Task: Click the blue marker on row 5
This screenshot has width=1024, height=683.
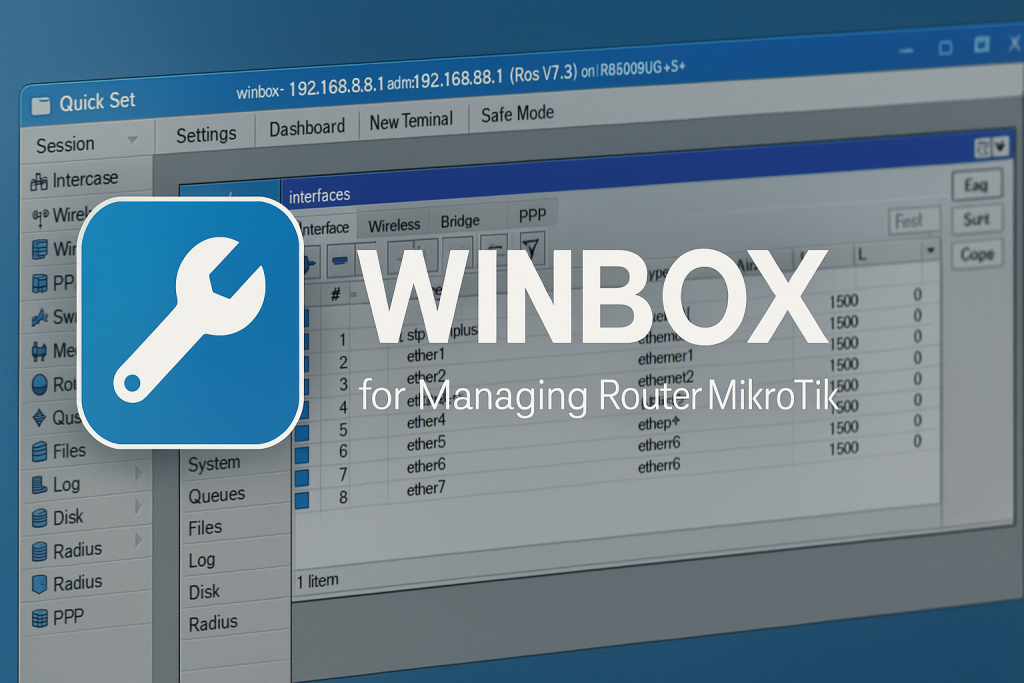Action: (x=302, y=434)
